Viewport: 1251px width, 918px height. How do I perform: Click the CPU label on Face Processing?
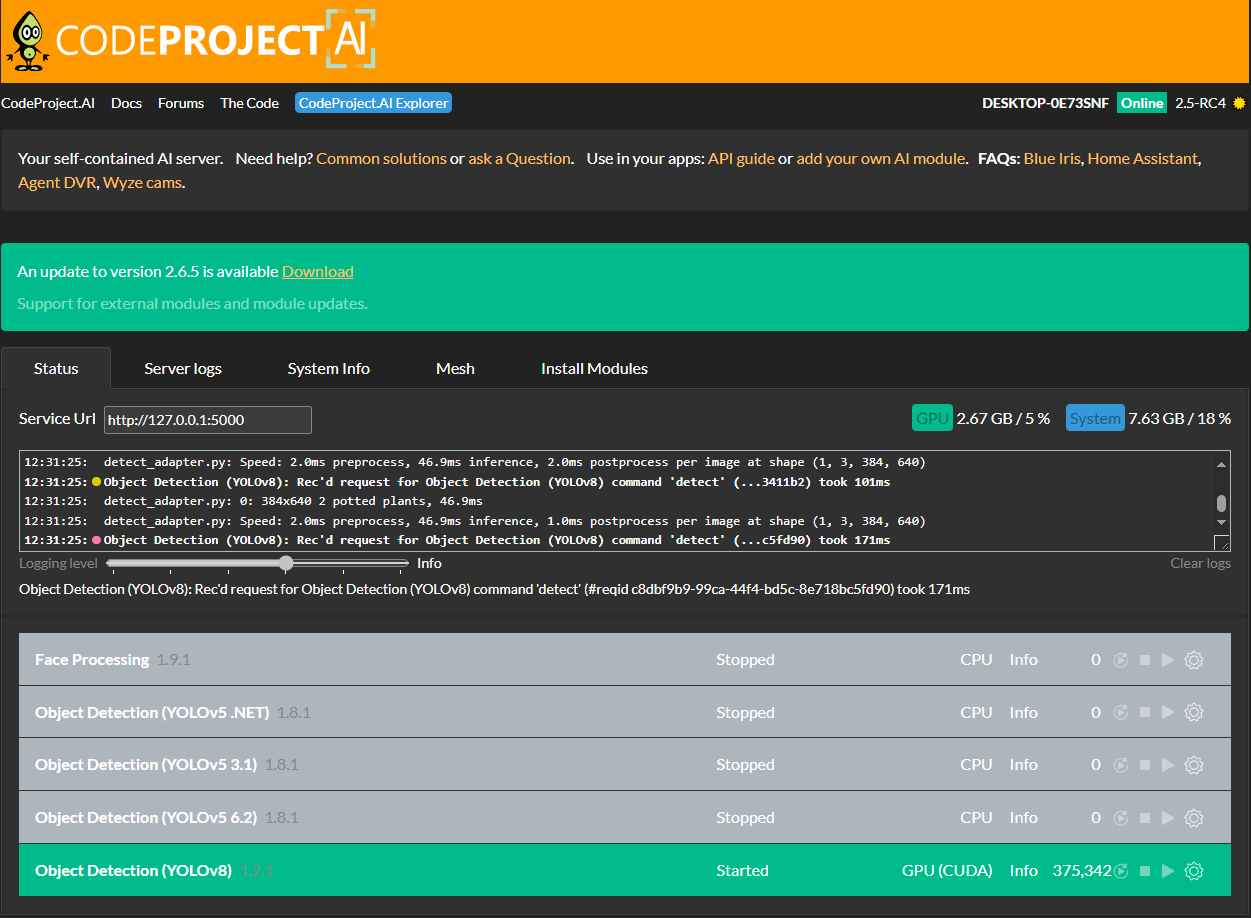coord(976,660)
